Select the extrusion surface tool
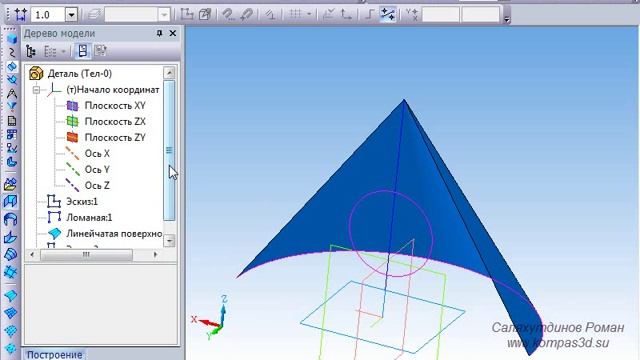The image size is (640, 360). pos(11,201)
